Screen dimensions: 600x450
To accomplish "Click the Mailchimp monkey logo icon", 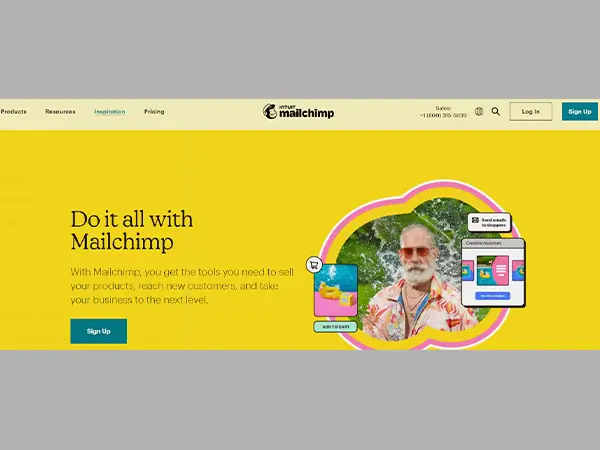I will 270,111.
